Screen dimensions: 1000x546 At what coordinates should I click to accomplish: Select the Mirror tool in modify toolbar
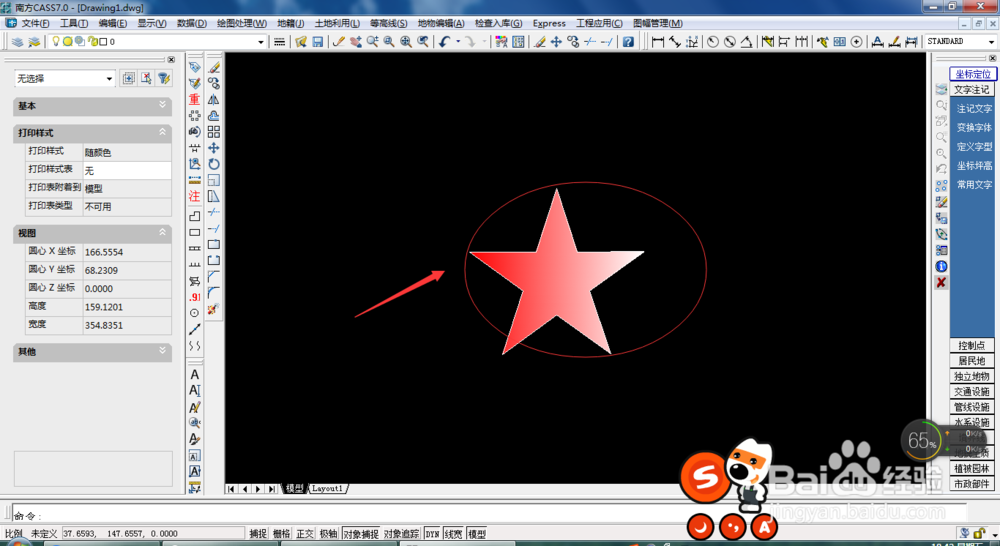tap(214, 100)
